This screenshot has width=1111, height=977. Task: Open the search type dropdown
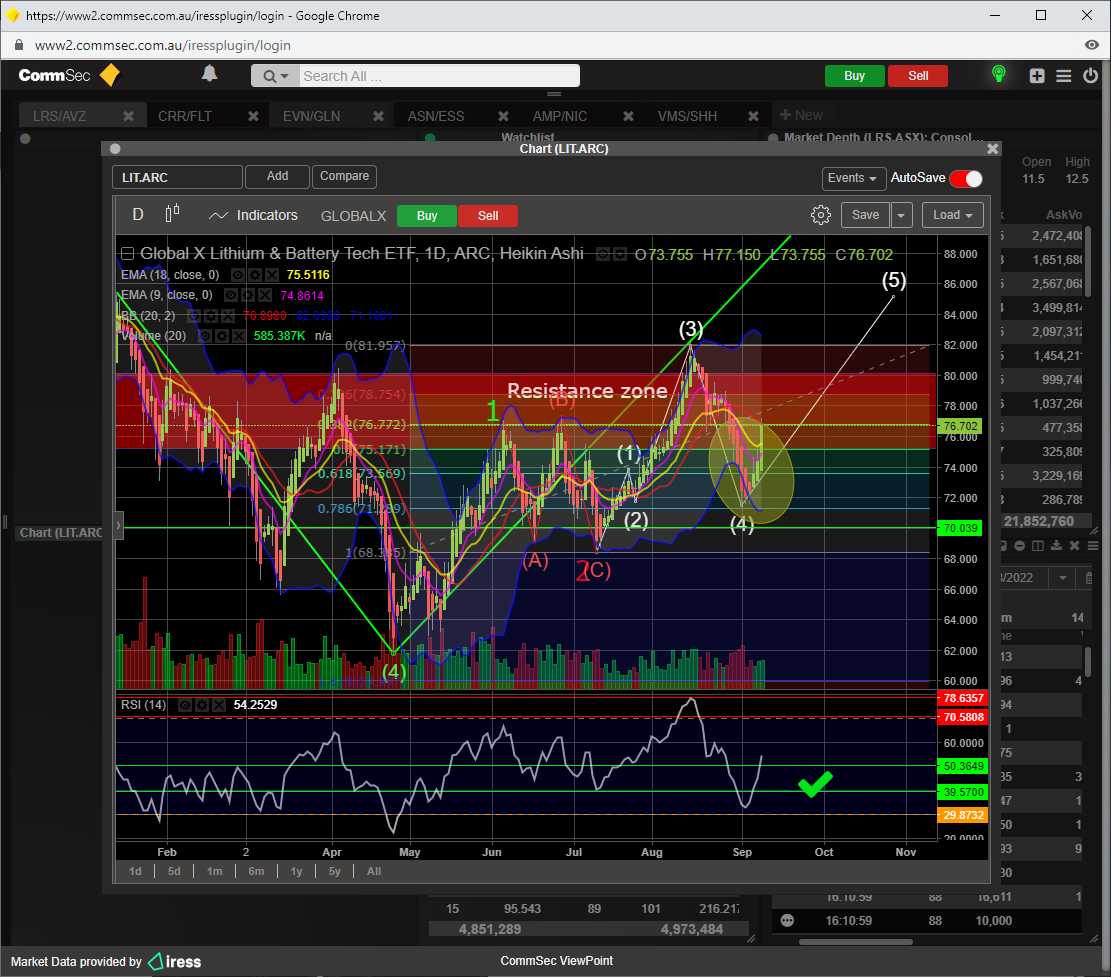pyautogui.click(x=276, y=76)
